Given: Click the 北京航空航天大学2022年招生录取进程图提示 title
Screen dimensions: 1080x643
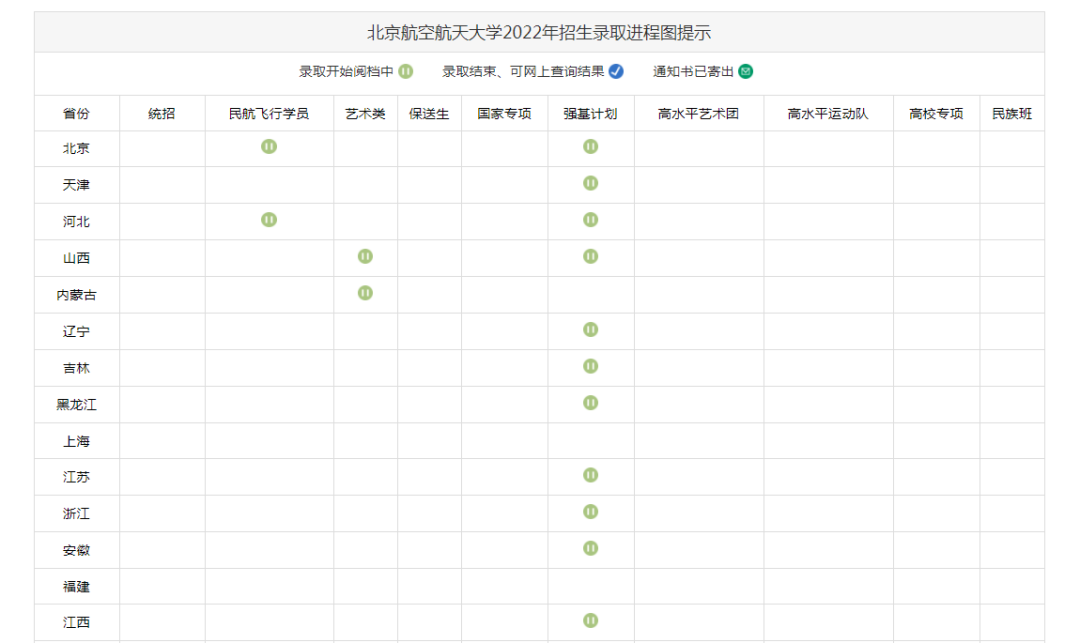Looking at the screenshot, I should coord(539,32).
